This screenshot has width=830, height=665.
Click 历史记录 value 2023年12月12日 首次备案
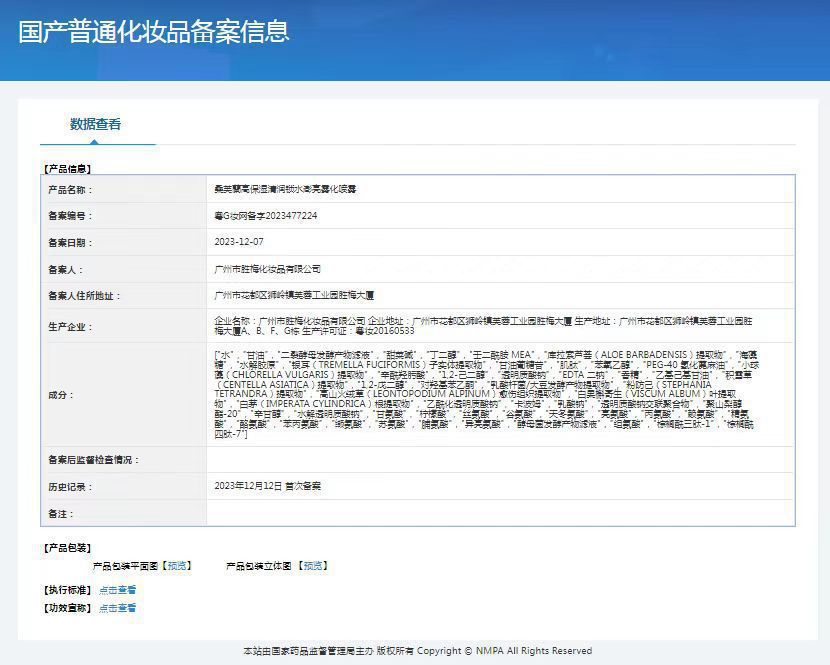[267, 486]
